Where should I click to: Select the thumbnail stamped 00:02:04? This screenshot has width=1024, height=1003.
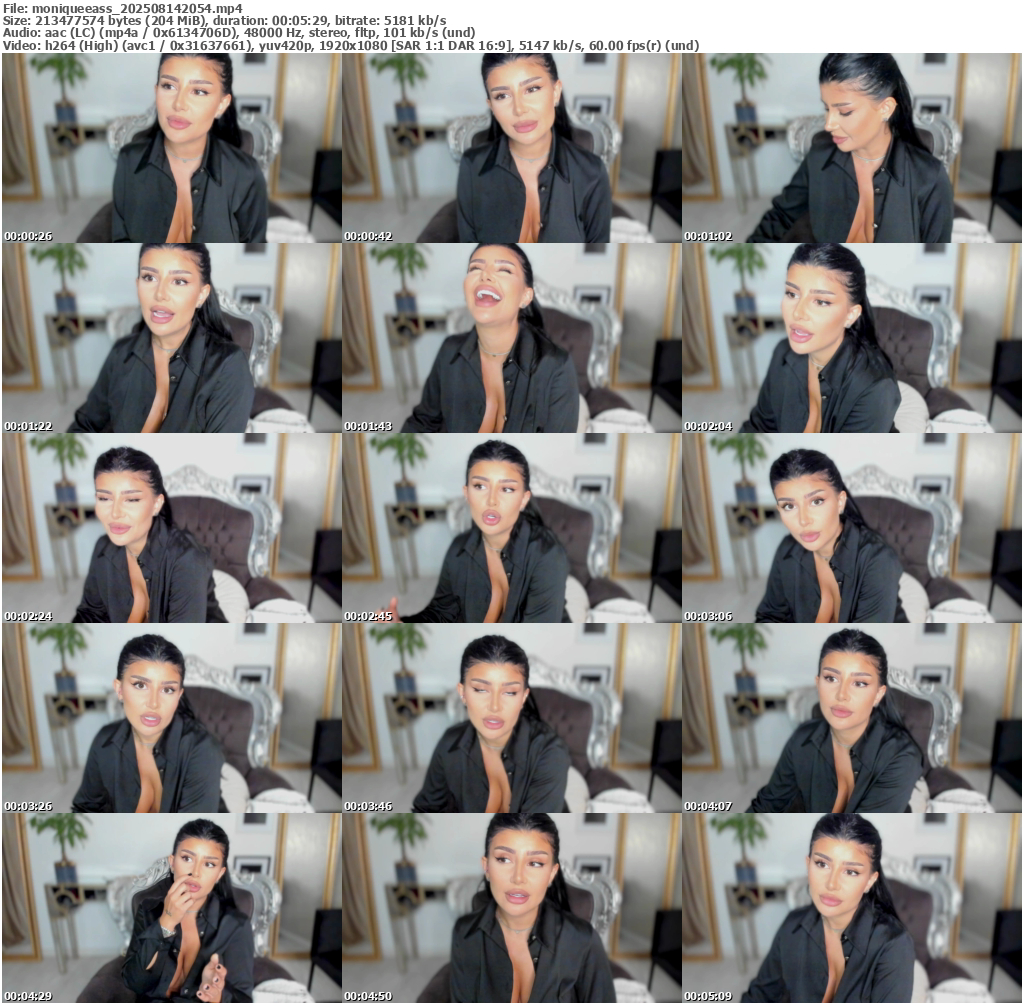(851, 338)
